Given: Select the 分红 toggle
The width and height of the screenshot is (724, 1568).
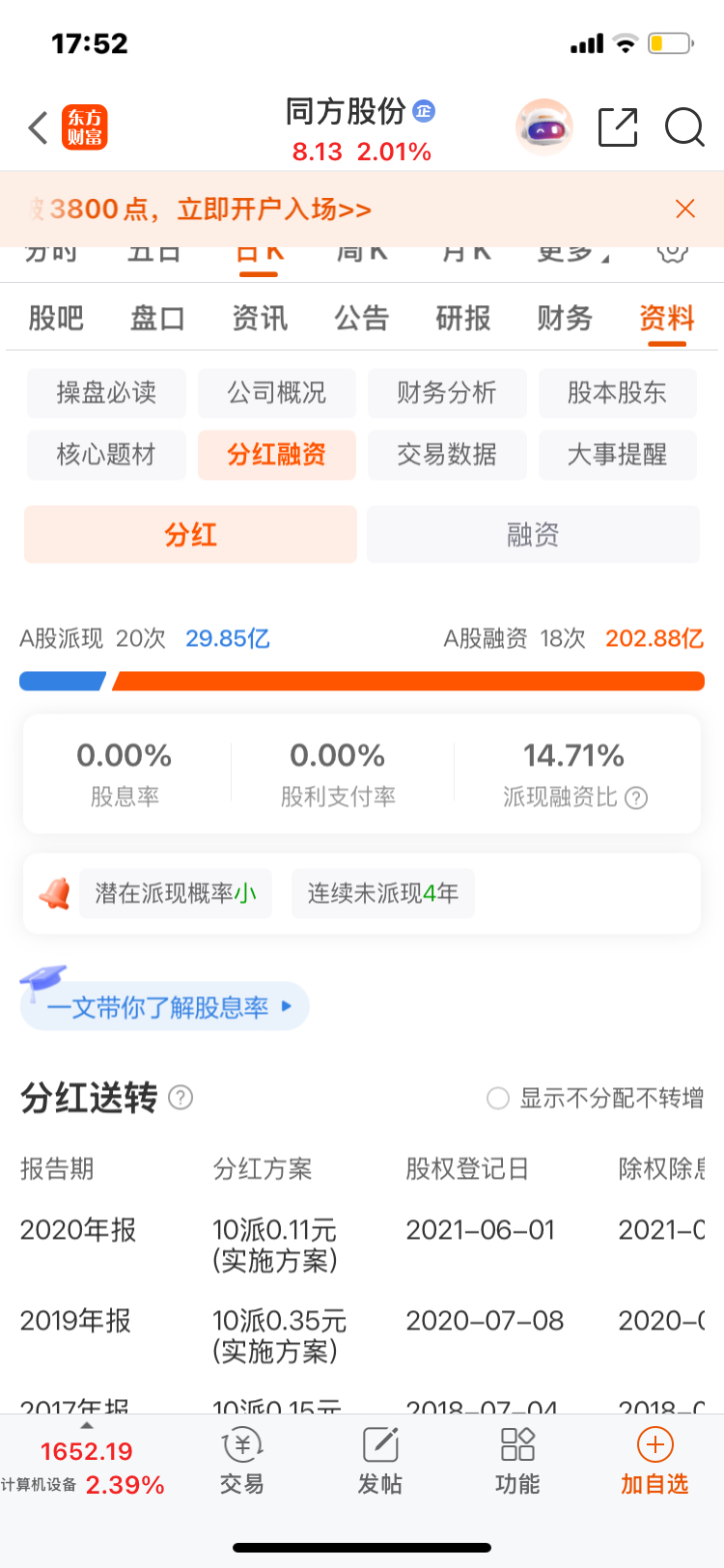Looking at the screenshot, I should tap(190, 534).
